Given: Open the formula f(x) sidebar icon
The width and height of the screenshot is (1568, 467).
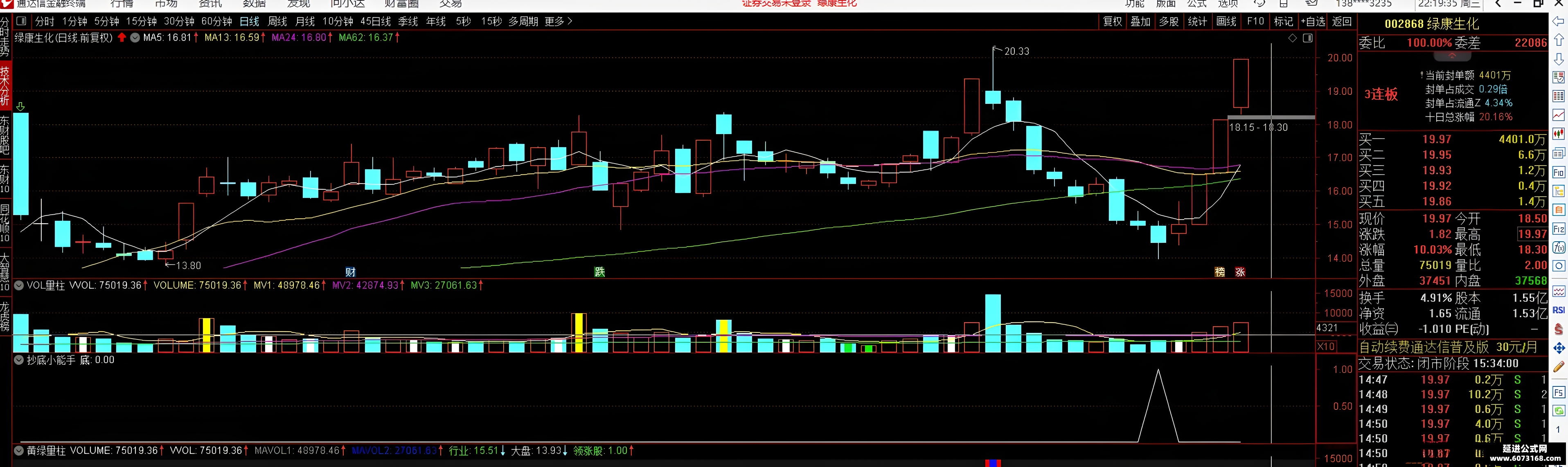Looking at the screenshot, I should point(1558,247).
